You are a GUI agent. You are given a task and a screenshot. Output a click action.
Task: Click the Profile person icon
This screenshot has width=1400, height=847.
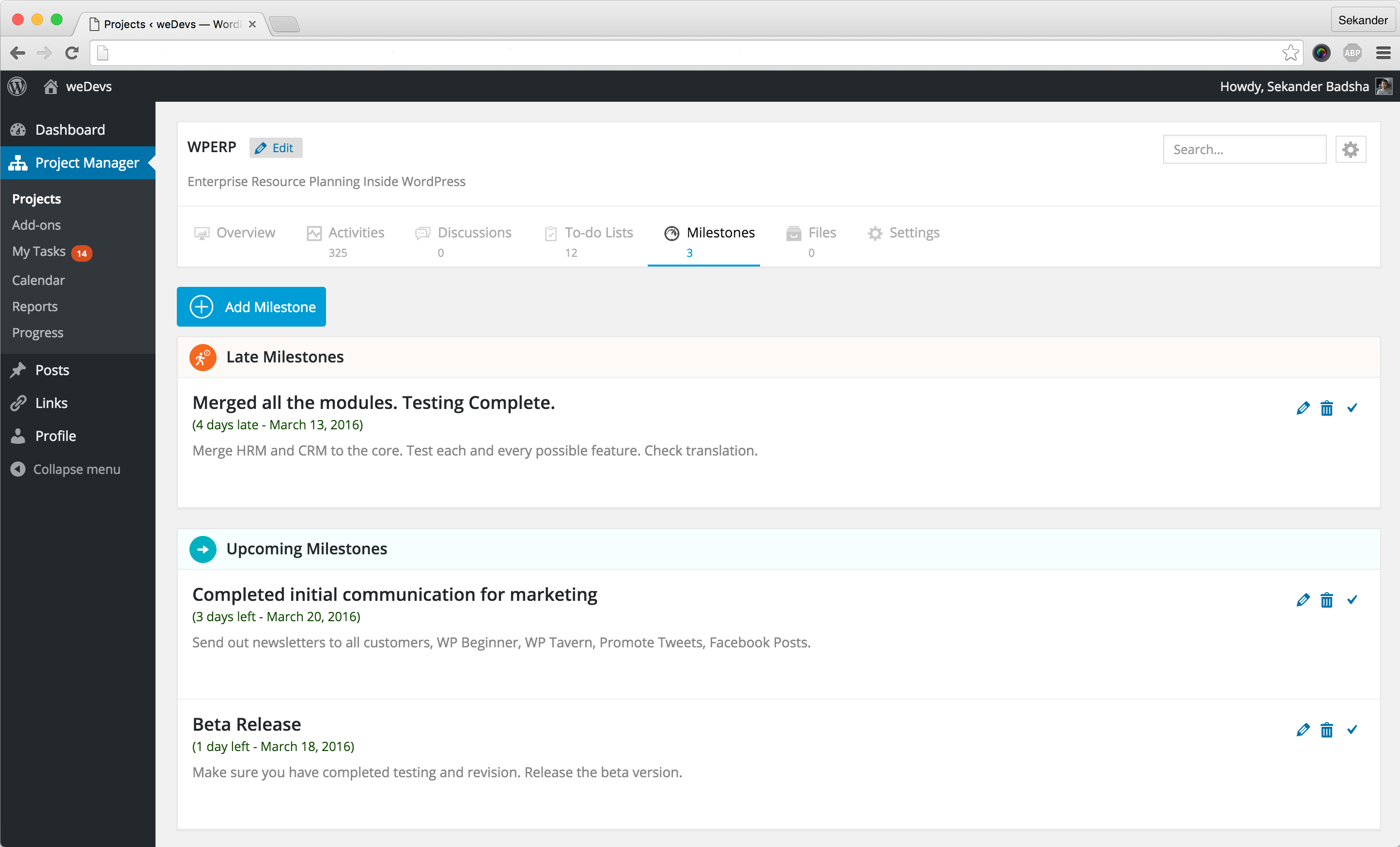tap(18, 436)
